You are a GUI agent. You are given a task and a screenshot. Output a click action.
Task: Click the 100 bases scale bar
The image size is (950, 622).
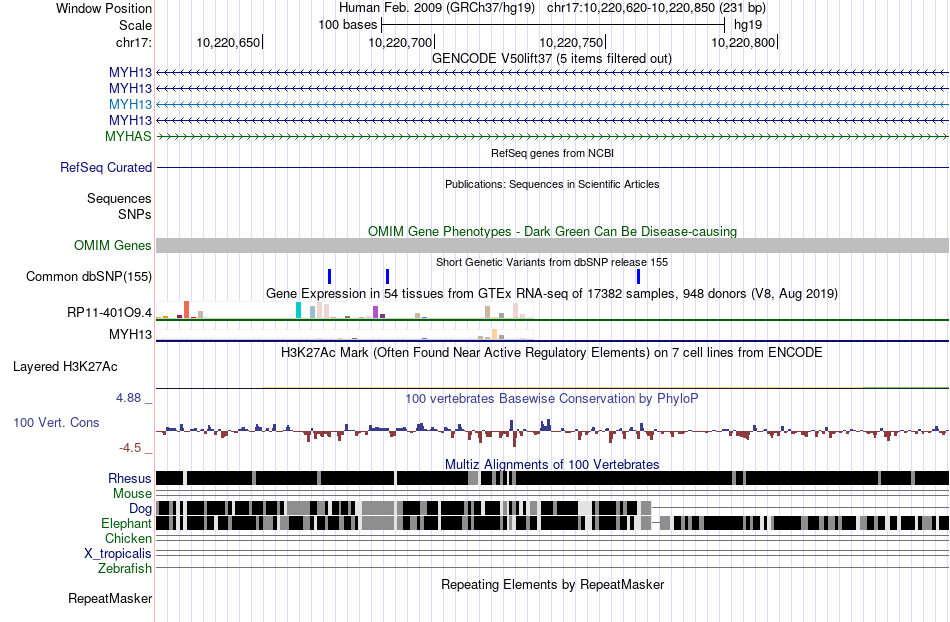[x=553, y=25]
